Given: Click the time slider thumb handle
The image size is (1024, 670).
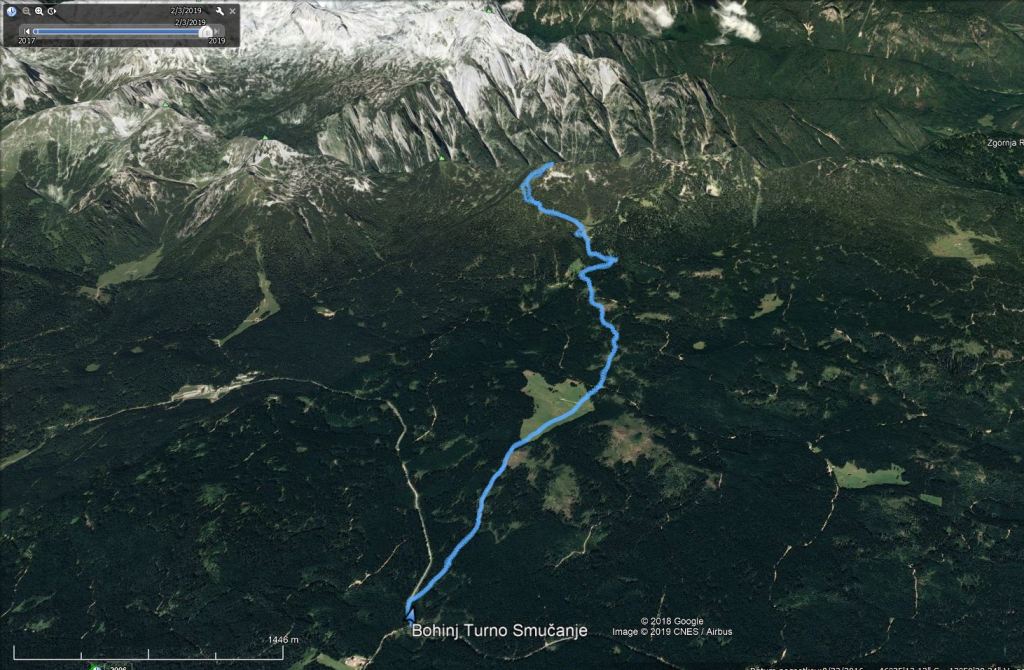Looking at the screenshot, I should (206, 32).
